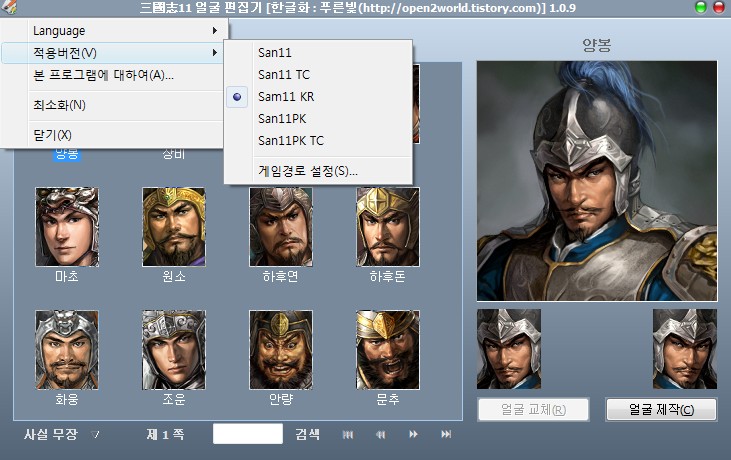Viewport: 731px width, 460px height.
Task: Click the right small face preview
Action: (685, 349)
